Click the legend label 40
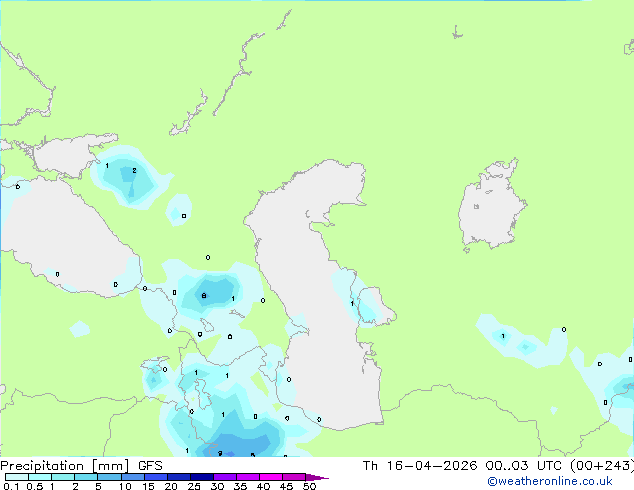634x490 pixels. tap(263, 486)
